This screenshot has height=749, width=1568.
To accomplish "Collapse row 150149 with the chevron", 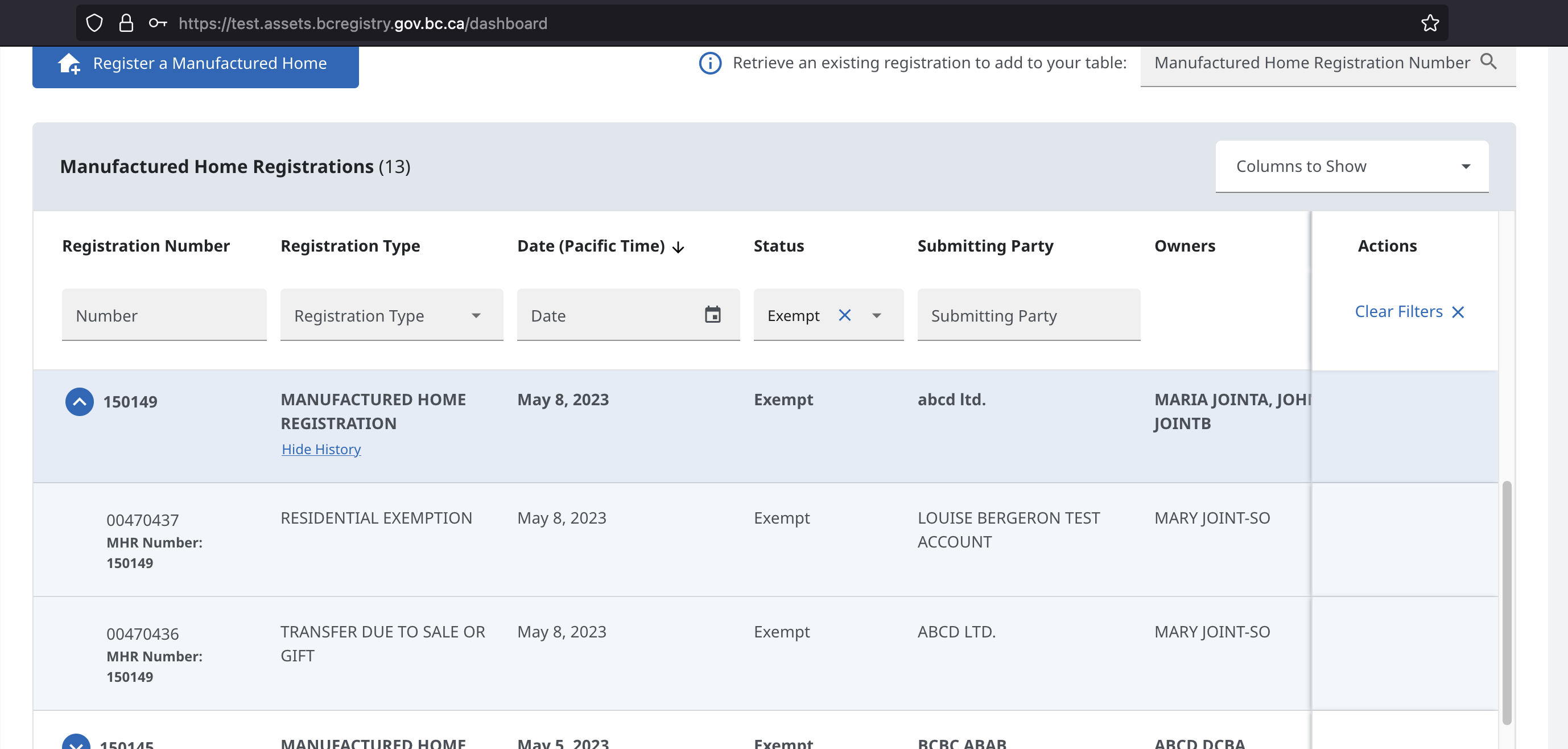I will (x=79, y=401).
